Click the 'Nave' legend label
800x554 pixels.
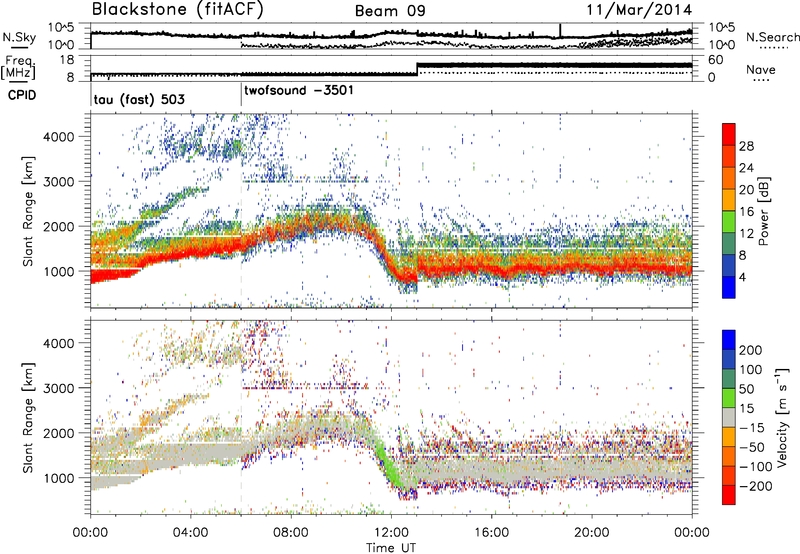(x=760, y=69)
